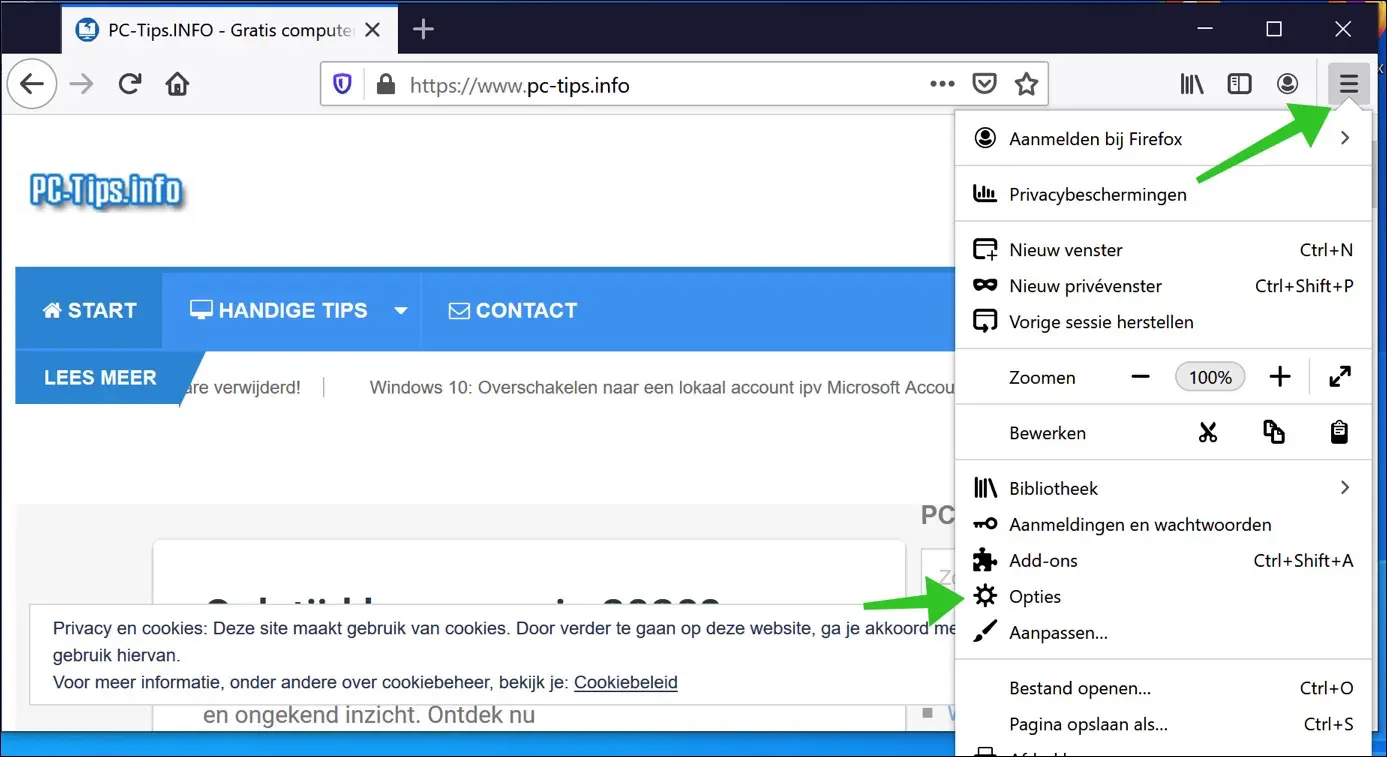
Task: Select Nieuw venster menu item
Action: [1164, 250]
